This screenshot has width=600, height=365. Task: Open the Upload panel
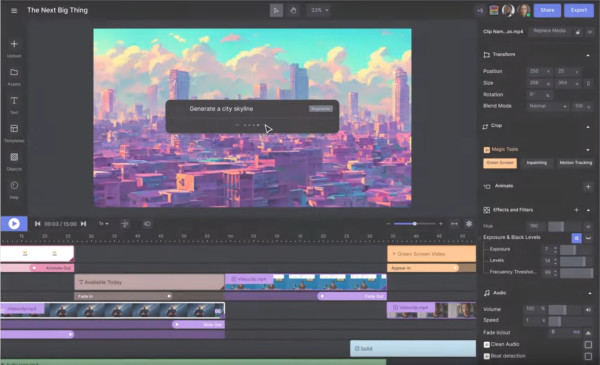coord(14,49)
